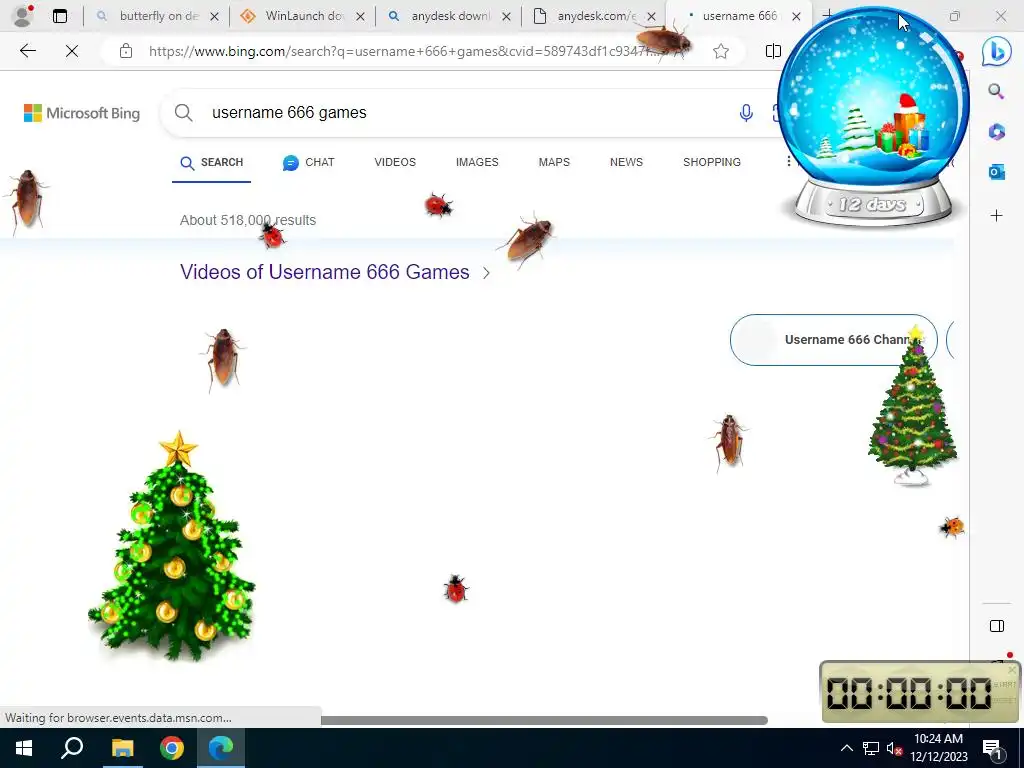Switch to NEWS results
1024x768 pixels.
point(626,162)
